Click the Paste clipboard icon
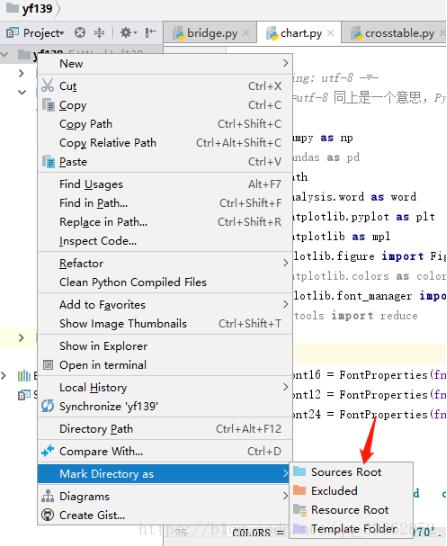 click(x=48, y=162)
